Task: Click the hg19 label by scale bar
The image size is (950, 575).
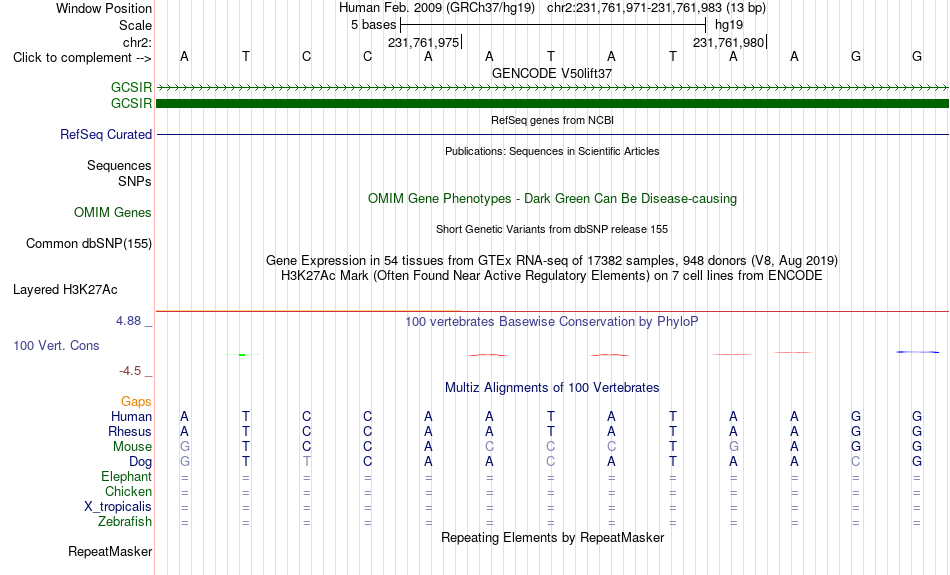Action: [729, 25]
